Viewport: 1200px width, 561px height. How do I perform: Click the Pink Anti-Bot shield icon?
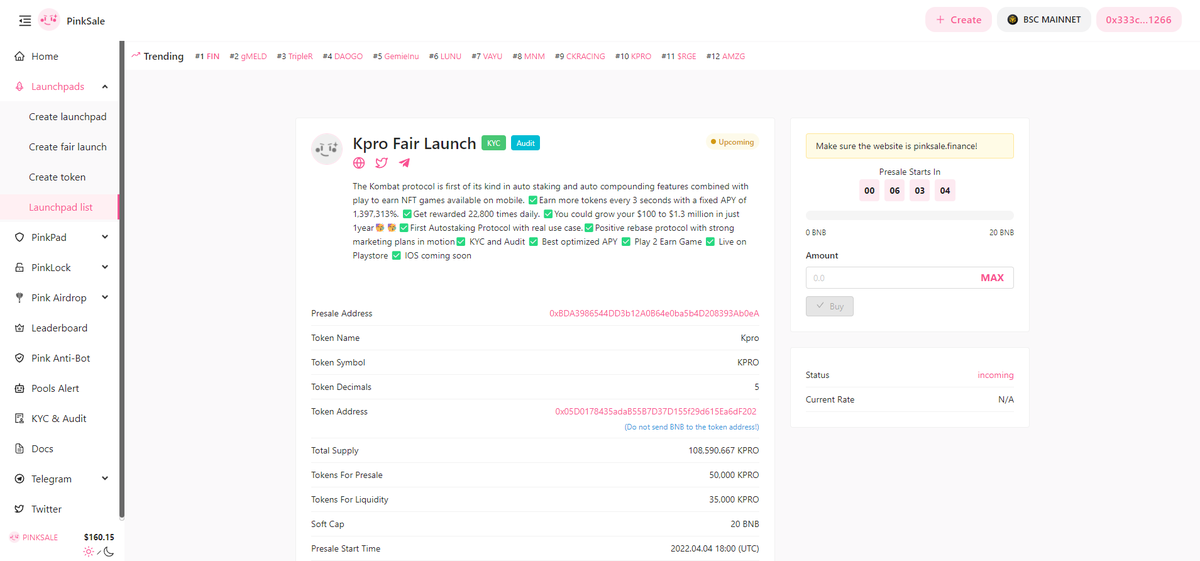20,358
